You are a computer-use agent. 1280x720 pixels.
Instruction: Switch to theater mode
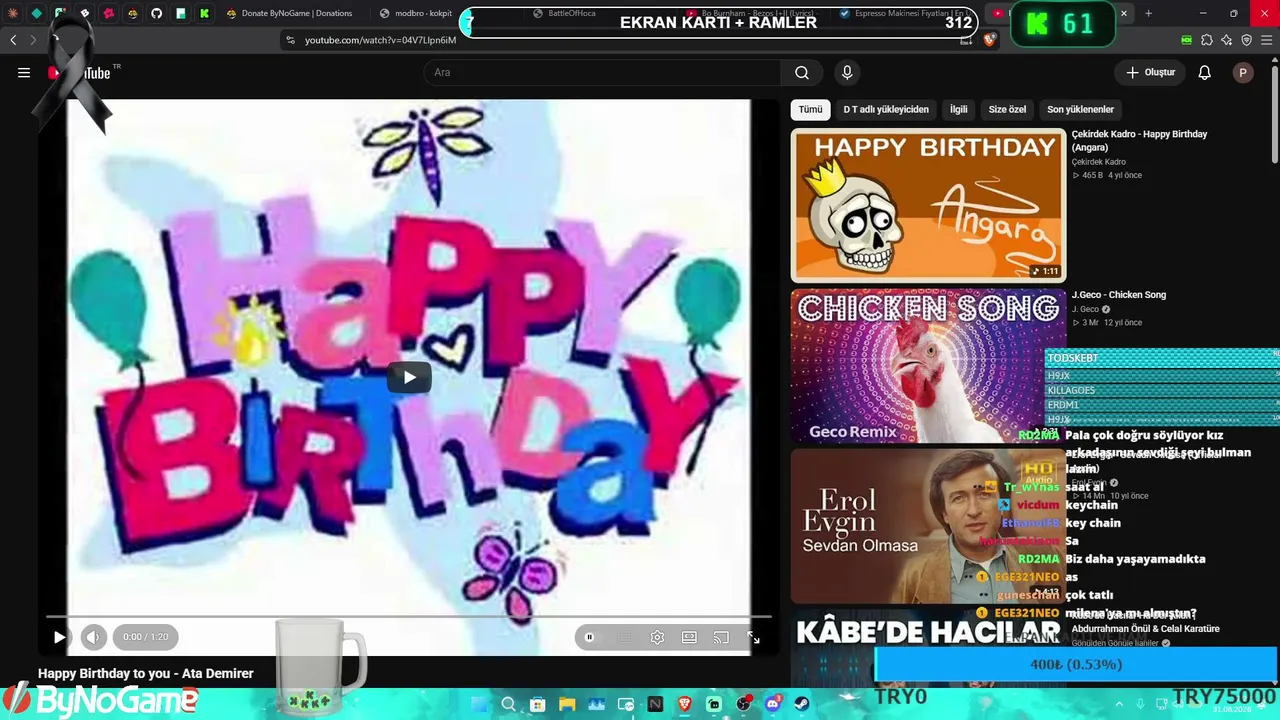click(689, 637)
